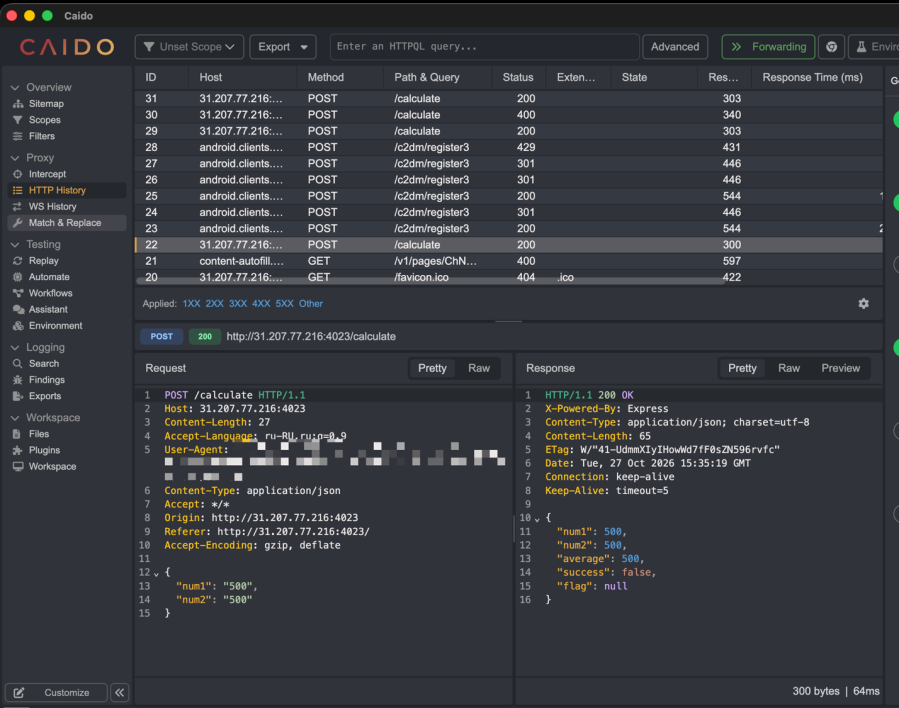Open Environment in the sidebar

[x=67, y=326]
